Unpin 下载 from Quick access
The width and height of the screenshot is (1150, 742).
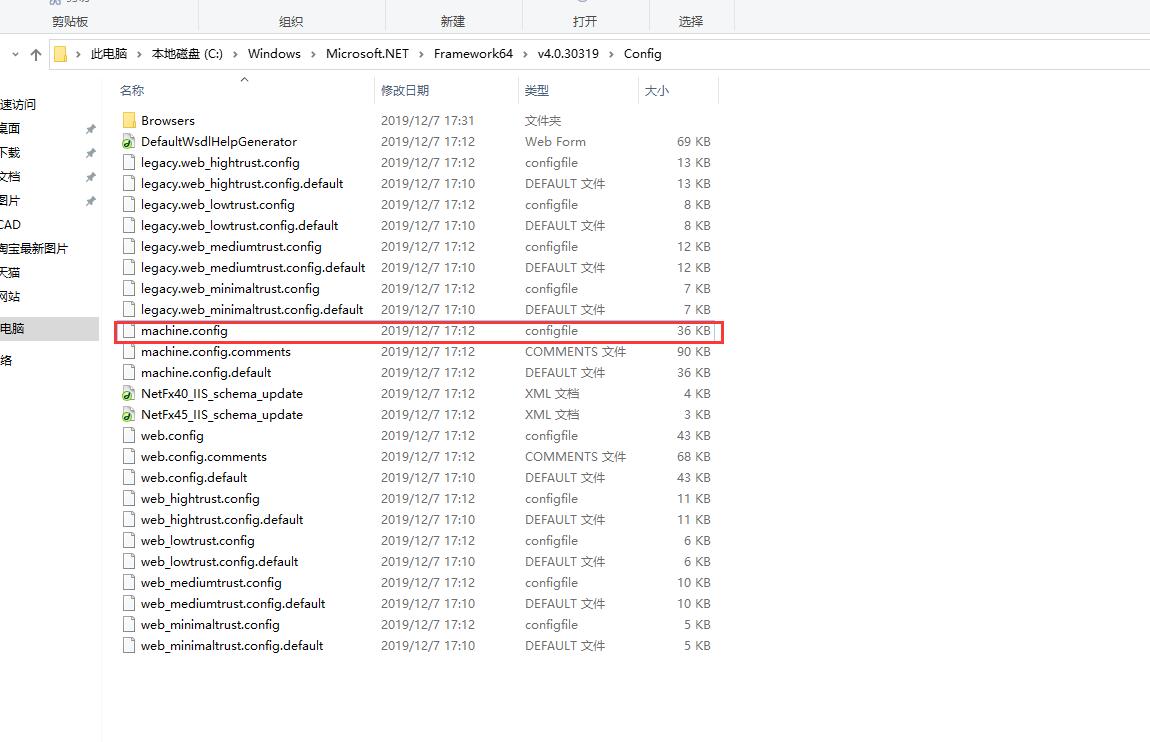pyautogui.click(x=90, y=152)
